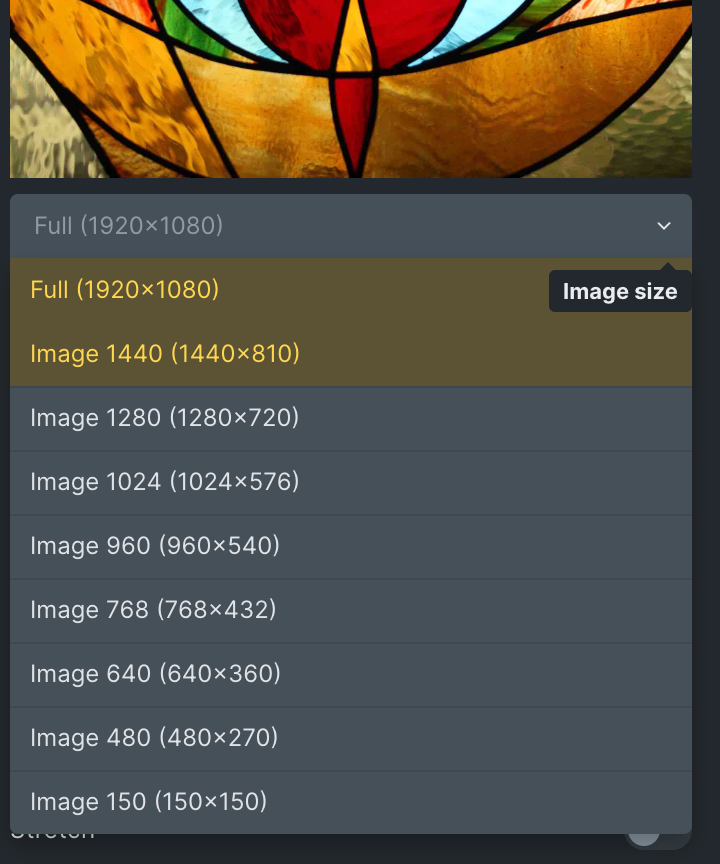This screenshot has height=864, width=720.
Task: Collapse the image size dropdown using the chevron
Action: pos(664,226)
